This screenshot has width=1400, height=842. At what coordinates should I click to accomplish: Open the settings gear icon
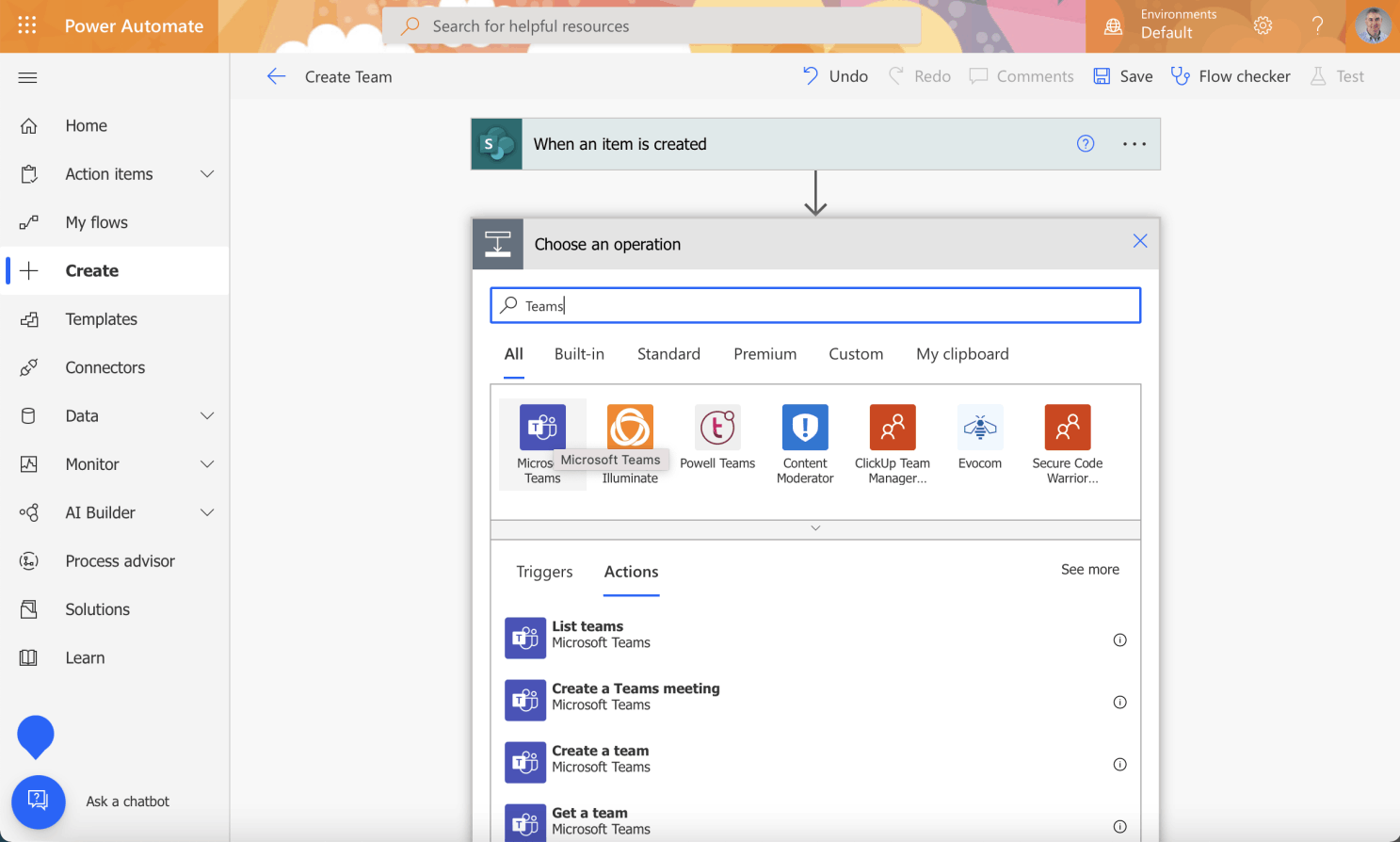(x=1263, y=25)
